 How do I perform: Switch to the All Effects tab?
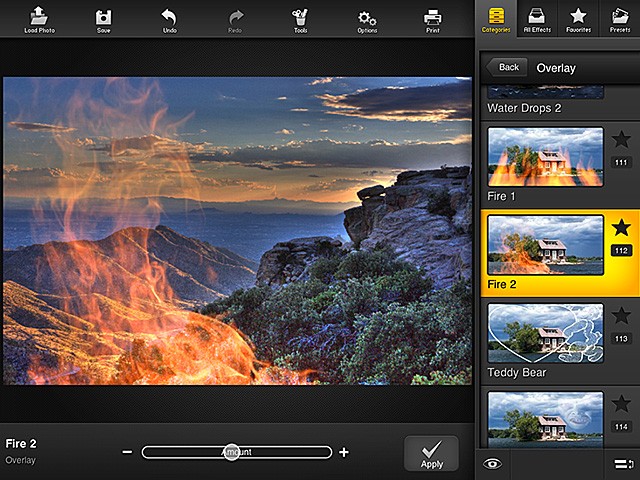(x=537, y=18)
